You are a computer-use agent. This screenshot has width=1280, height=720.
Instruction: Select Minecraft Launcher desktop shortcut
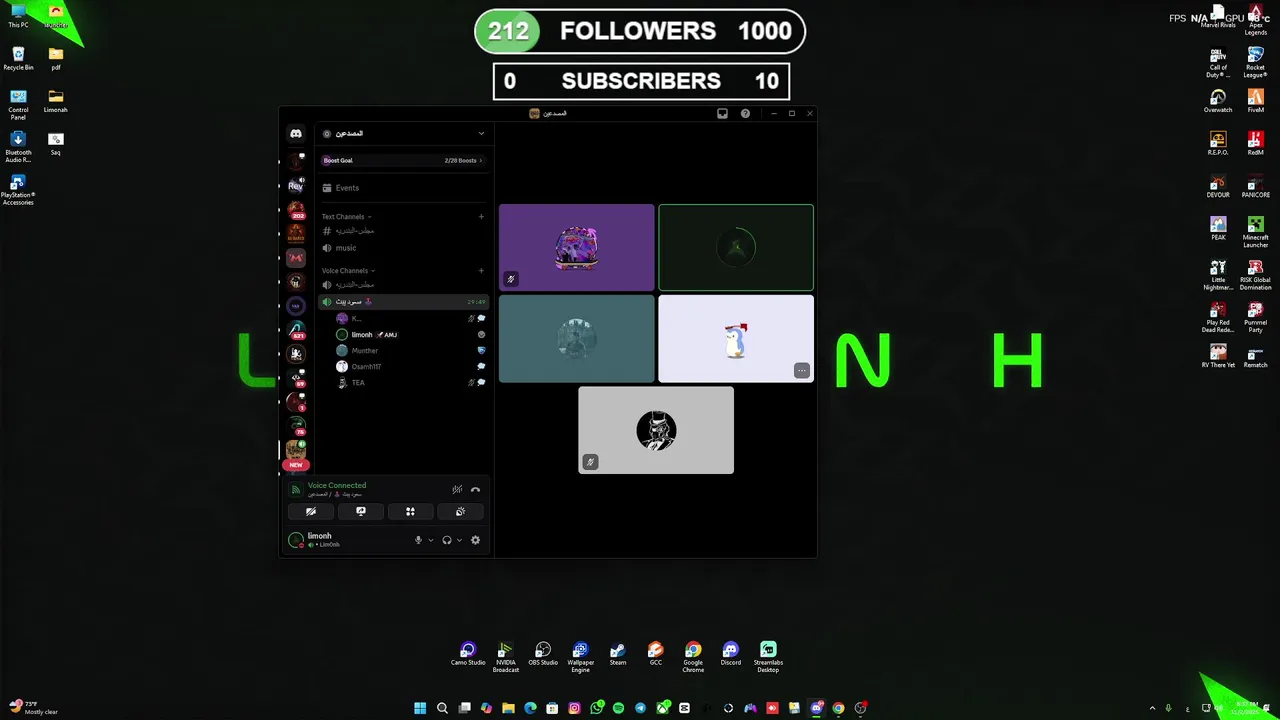pyautogui.click(x=1256, y=232)
